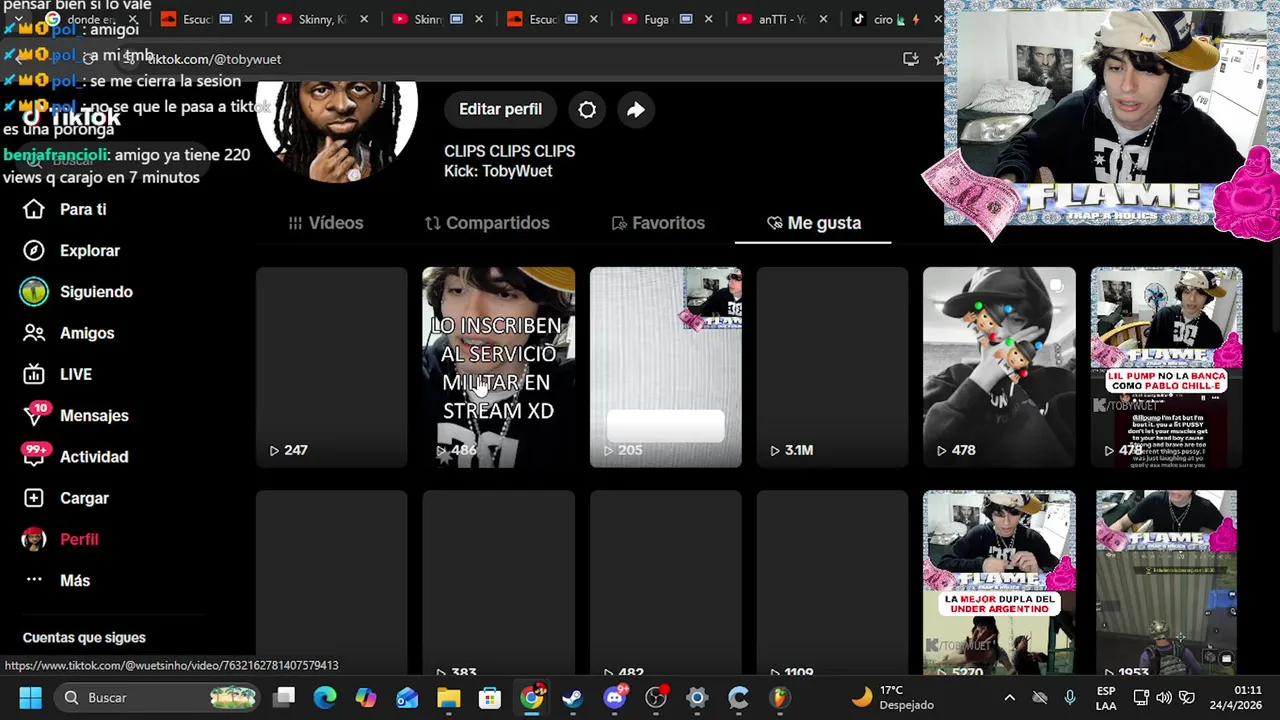This screenshot has width=1280, height=720.
Task: Open the video with 205 views
Action: [665, 367]
